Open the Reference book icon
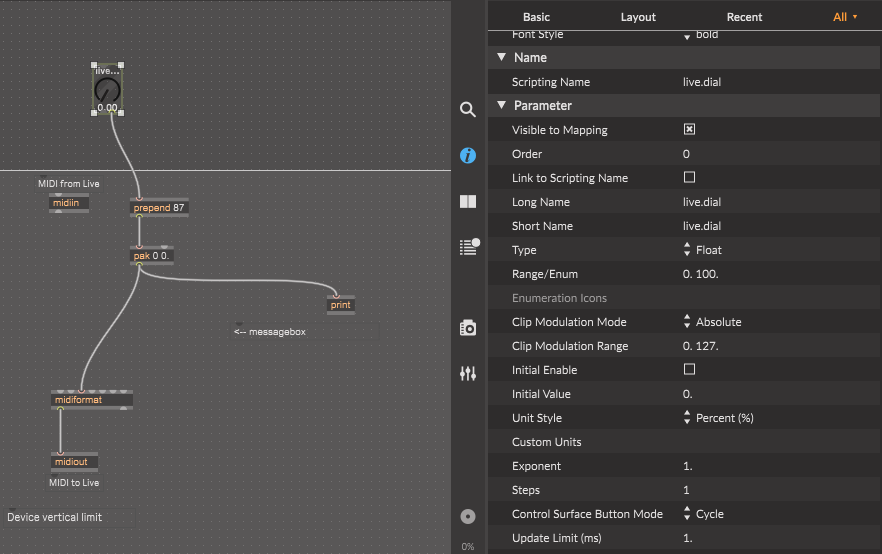The height and width of the screenshot is (554, 882). pos(467,201)
